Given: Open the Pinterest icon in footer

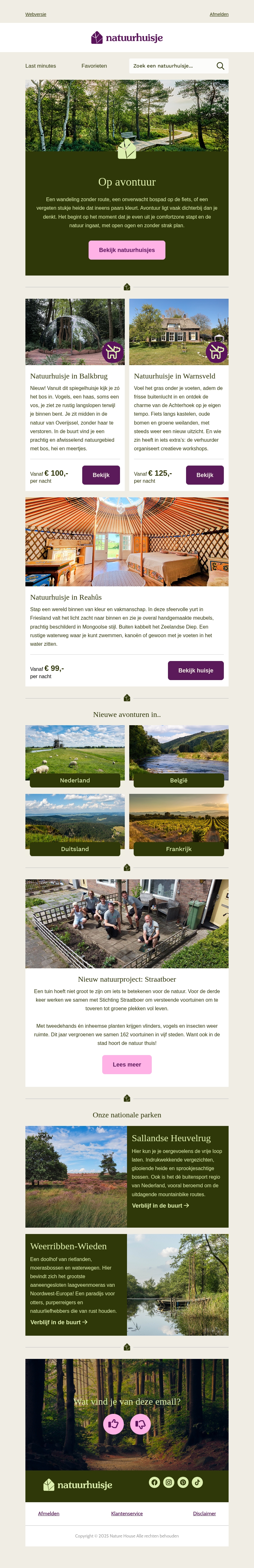Looking at the screenshot, I should 183,1482.
